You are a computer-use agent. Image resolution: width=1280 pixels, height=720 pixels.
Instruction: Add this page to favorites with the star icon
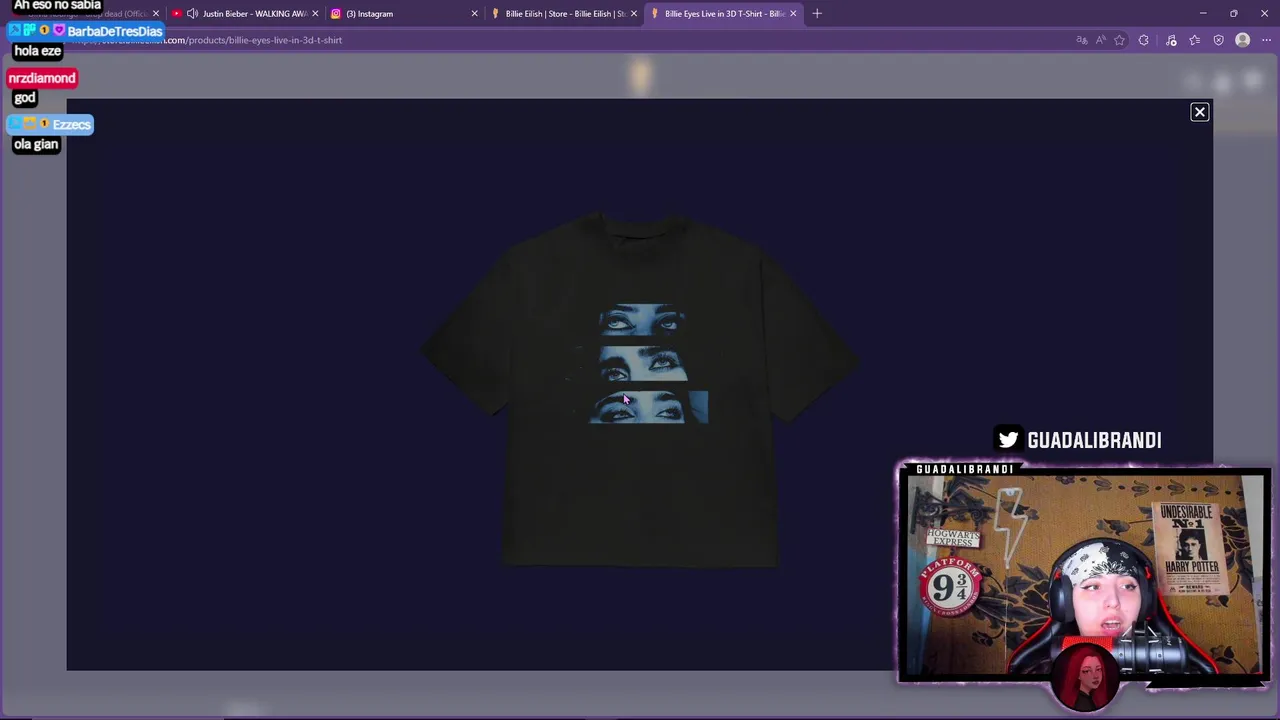[1119, 40]
